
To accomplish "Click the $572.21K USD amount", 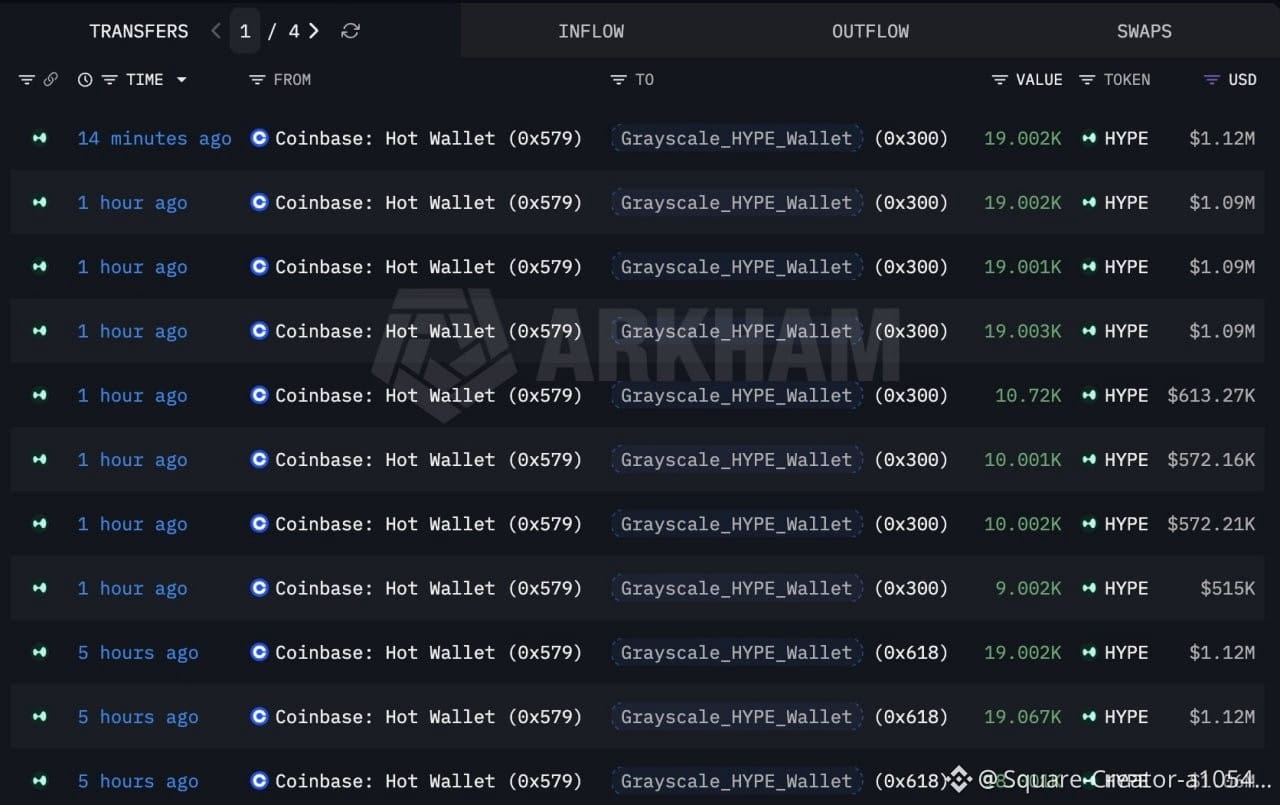I will pos(1211,524).
